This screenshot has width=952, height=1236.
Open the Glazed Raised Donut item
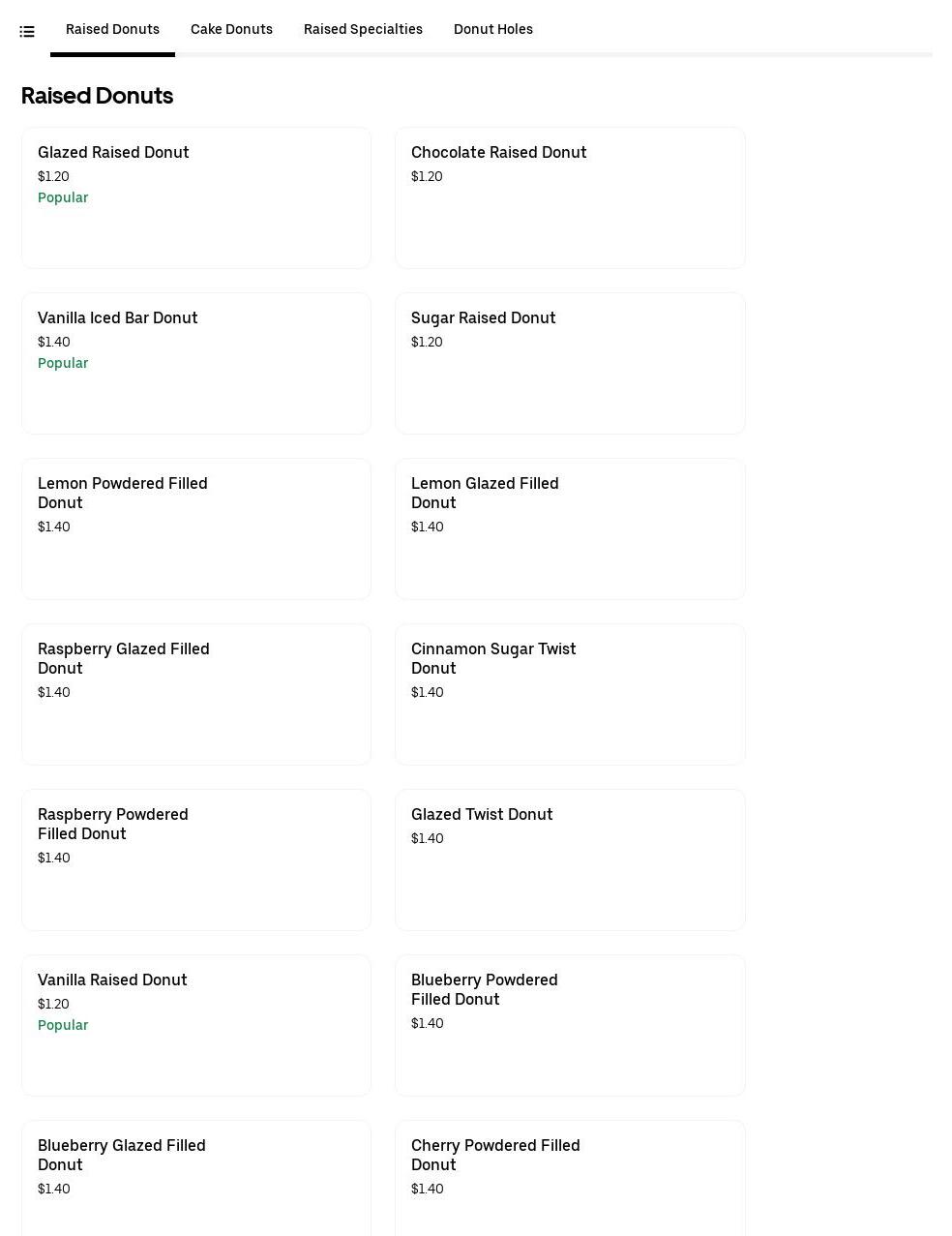(195, 197)
